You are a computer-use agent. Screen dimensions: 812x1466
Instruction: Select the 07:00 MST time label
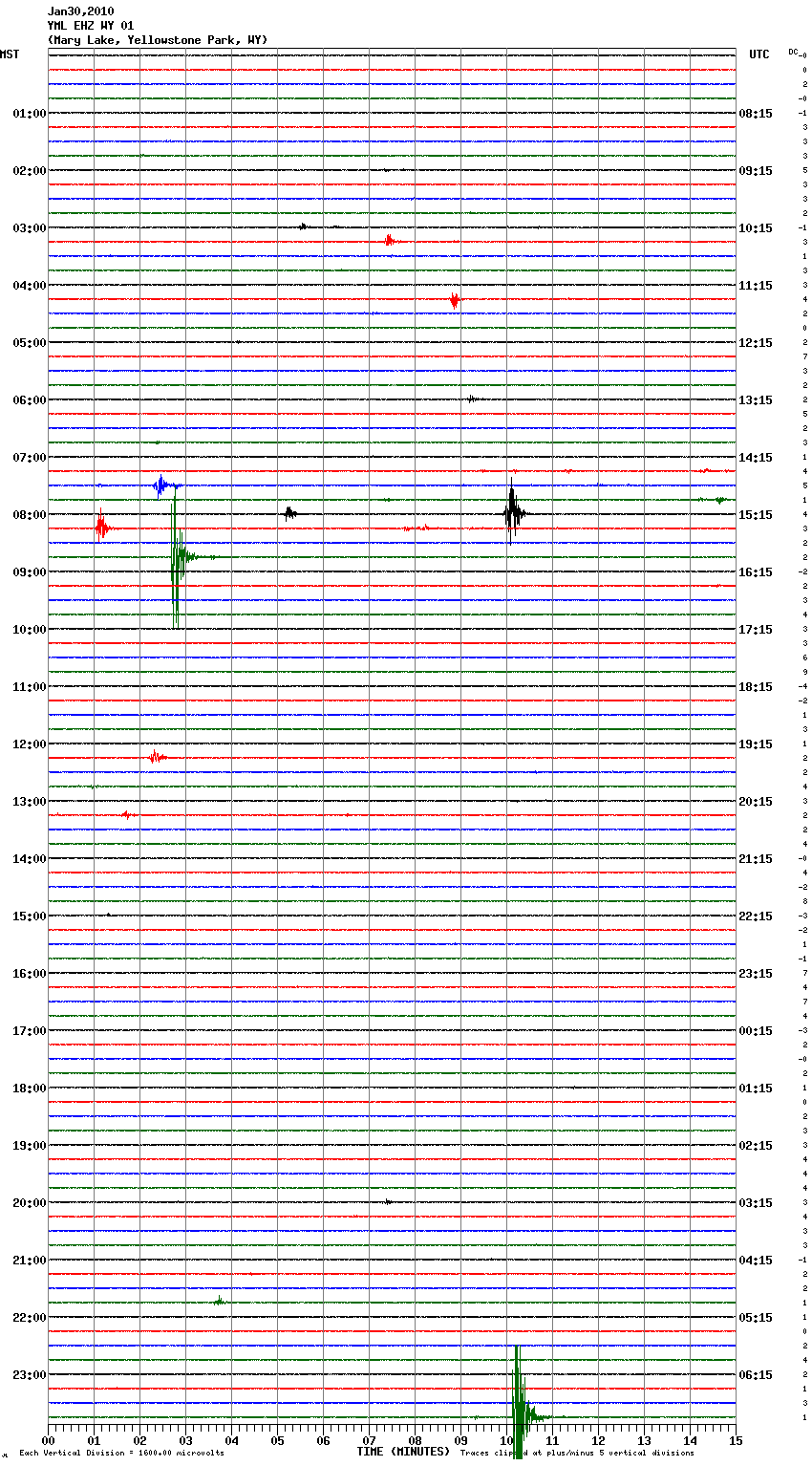pyautogui.click(x=30, y=458)
